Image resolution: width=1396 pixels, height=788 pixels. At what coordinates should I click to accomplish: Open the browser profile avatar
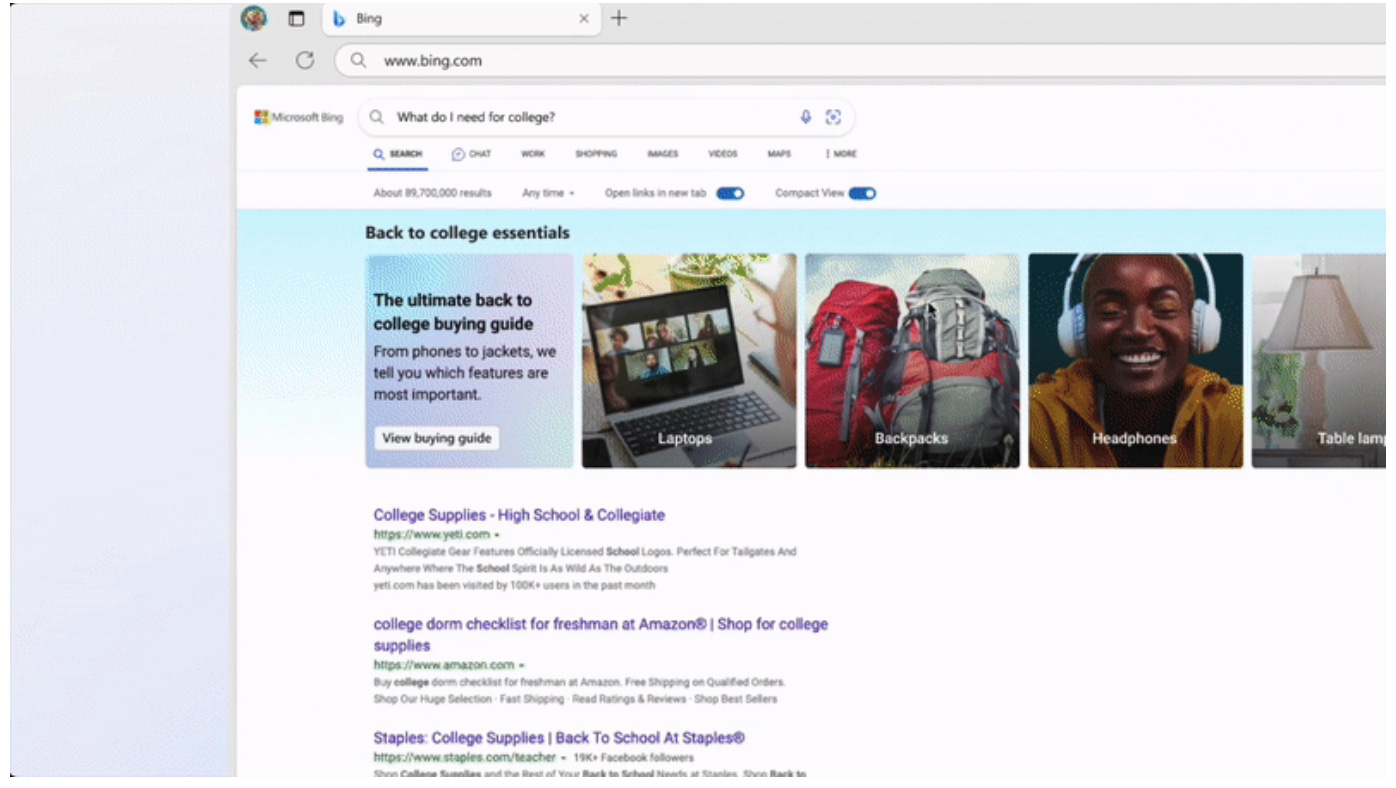pyautogui.click(x=254, y=18)
